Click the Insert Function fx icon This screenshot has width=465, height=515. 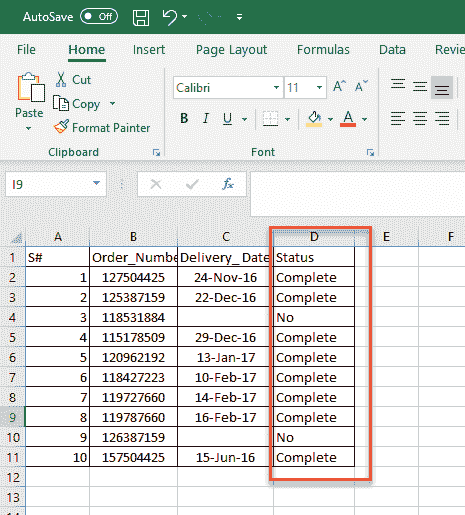click(228, 184)
